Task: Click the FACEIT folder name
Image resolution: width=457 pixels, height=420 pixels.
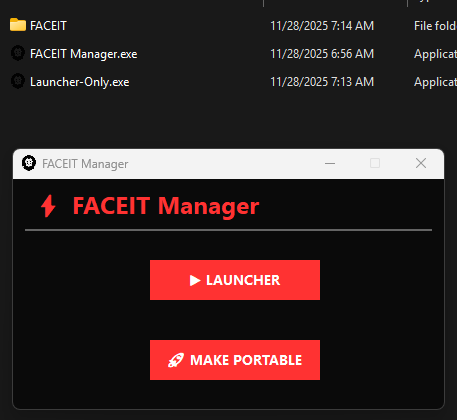Action: [48, 26]
